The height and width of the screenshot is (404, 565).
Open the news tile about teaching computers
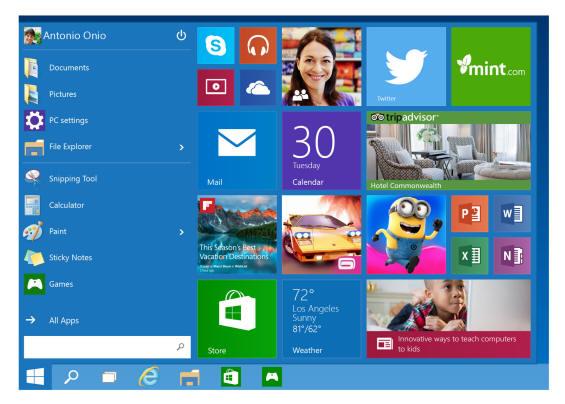click(449, 319)
